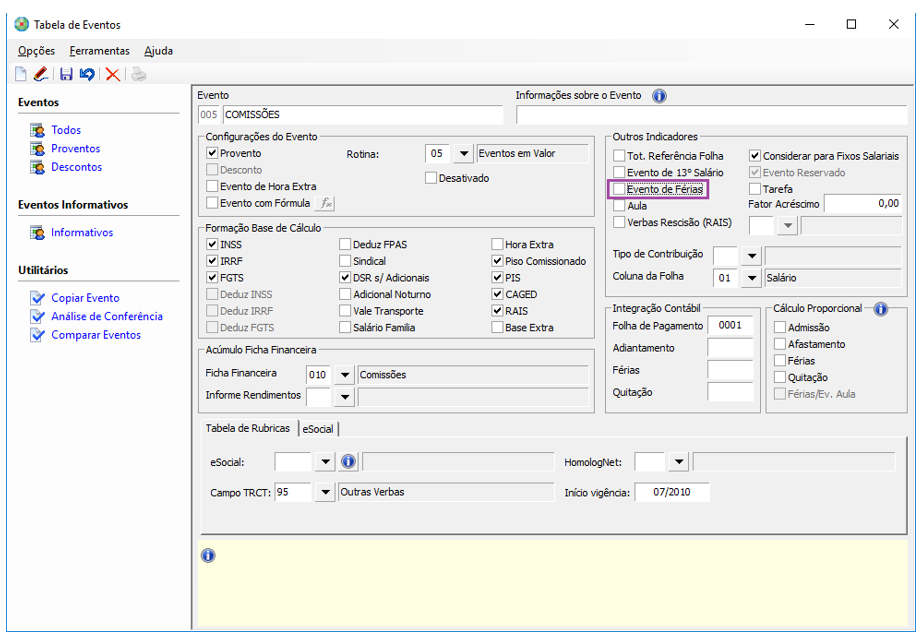Screen dimensions: 922x638
Task: Toggle Considerar para Fixos Salariais checkbox
Action: [x=755, y=156]
